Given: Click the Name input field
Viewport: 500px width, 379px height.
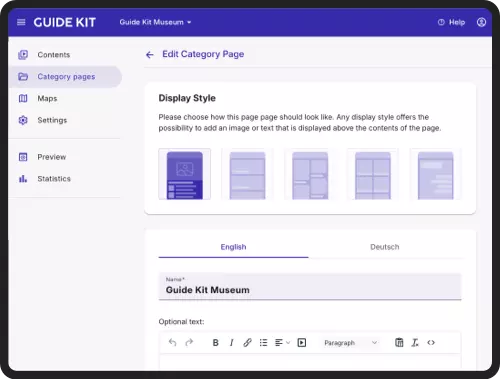Looking at the screenshot, I should pos(310,286).
